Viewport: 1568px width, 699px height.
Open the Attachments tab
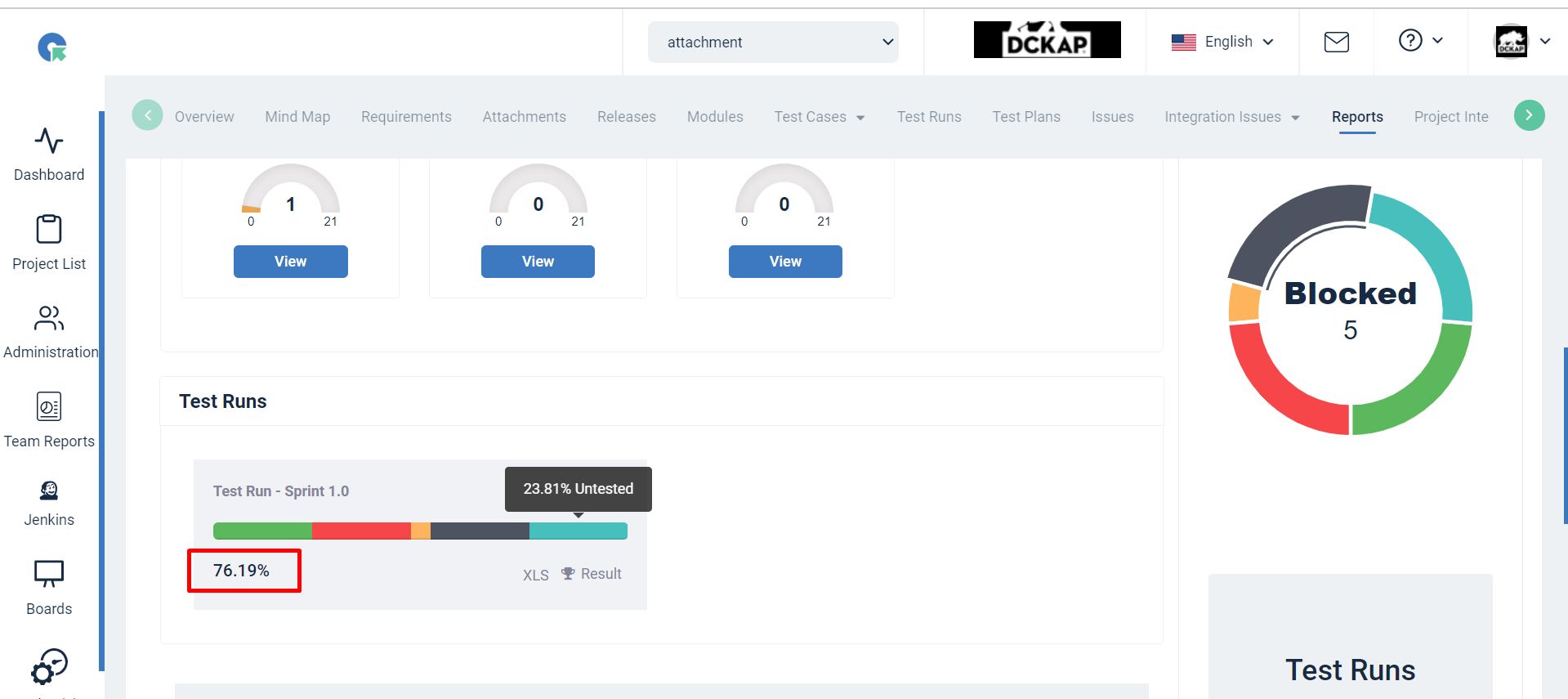coord(524,117)
